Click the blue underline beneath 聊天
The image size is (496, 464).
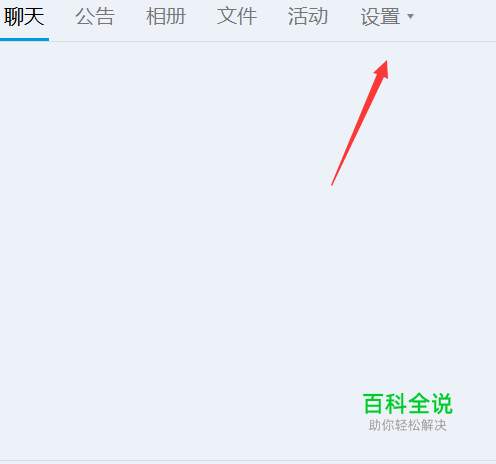pos(24,39)
